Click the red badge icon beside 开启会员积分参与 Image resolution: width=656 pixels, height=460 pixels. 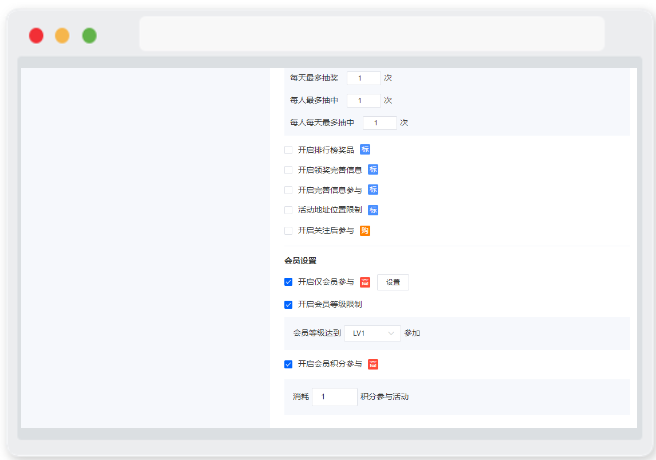[x=373, y=364]
